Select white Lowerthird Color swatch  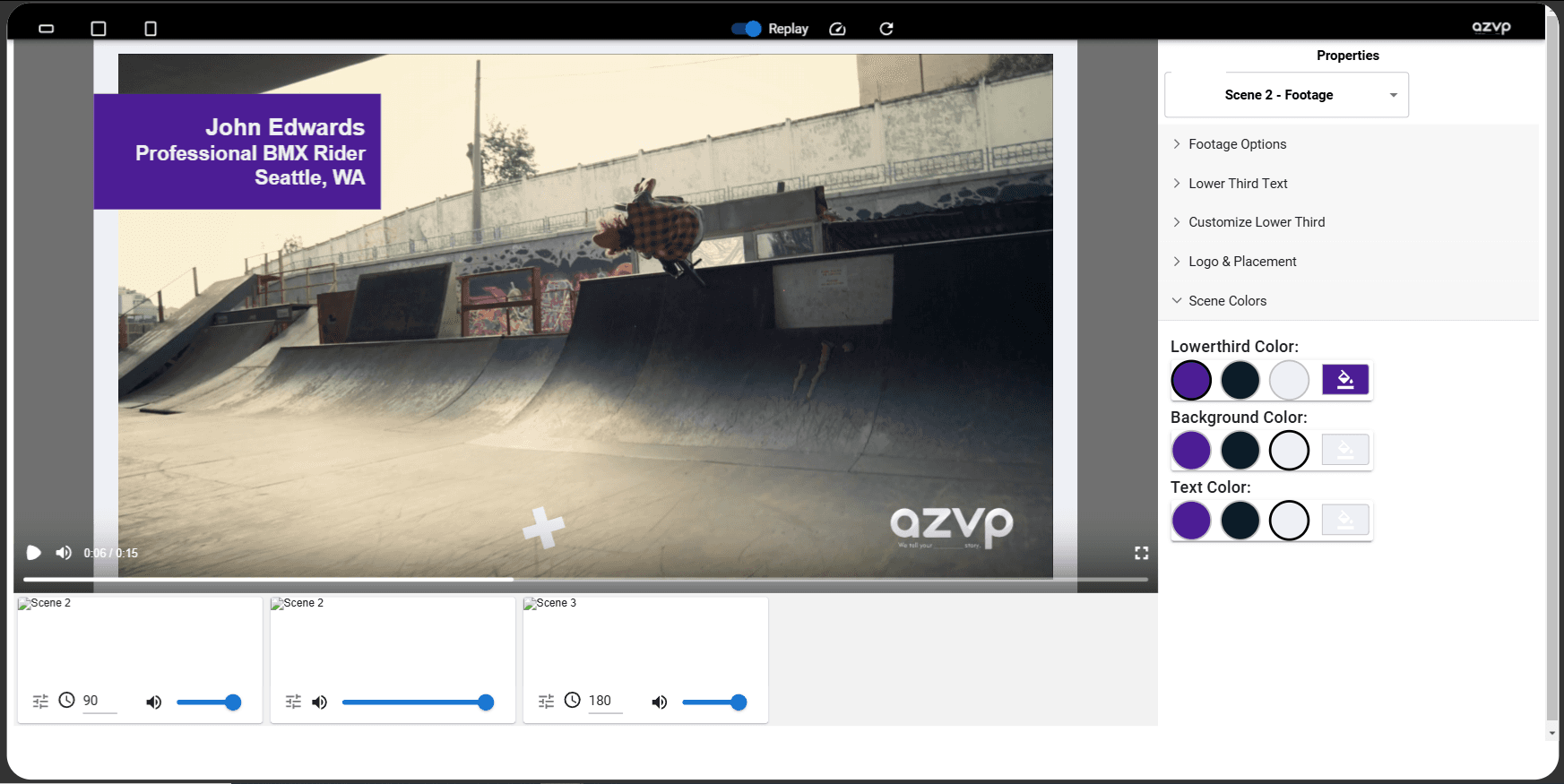(x=1290, y=380)
